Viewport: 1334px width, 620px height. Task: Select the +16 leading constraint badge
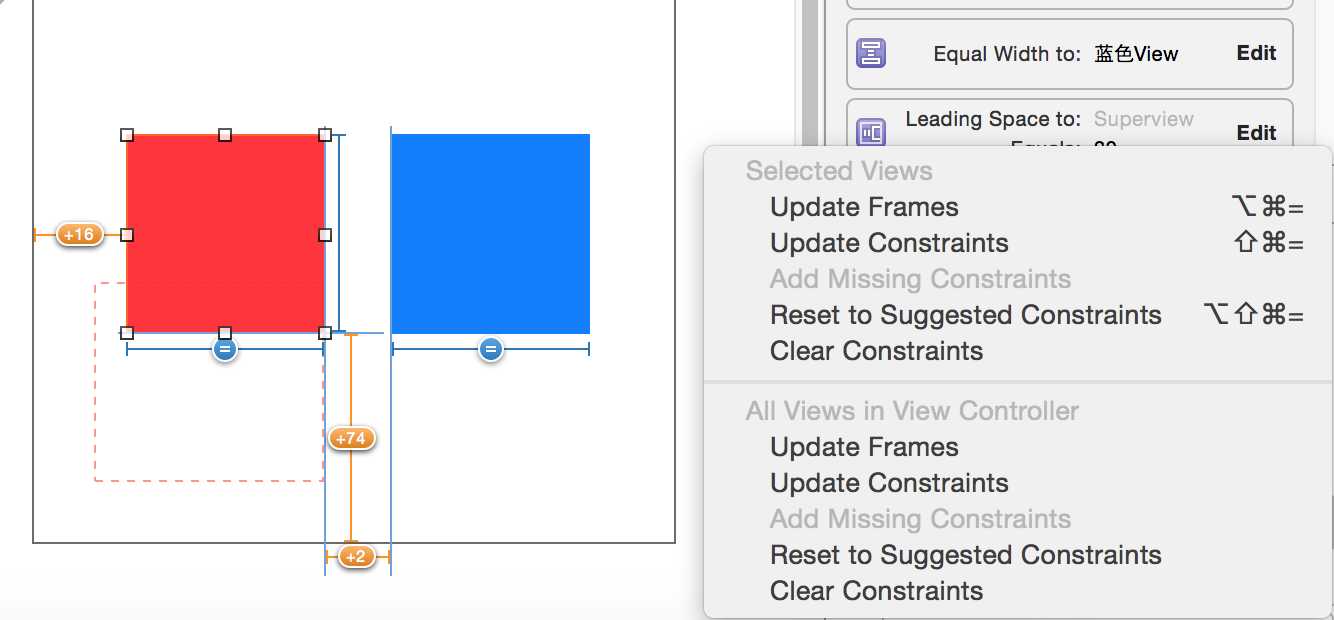click(x=78, y=235)
